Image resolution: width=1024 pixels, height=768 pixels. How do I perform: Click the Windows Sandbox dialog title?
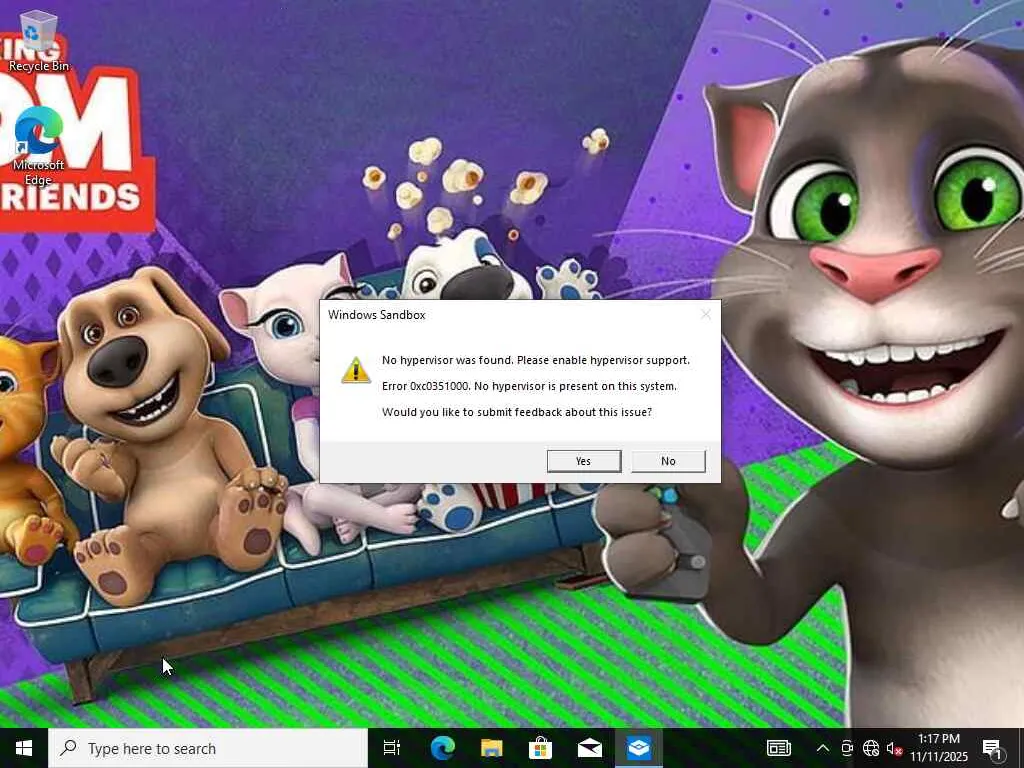[377, 315]
